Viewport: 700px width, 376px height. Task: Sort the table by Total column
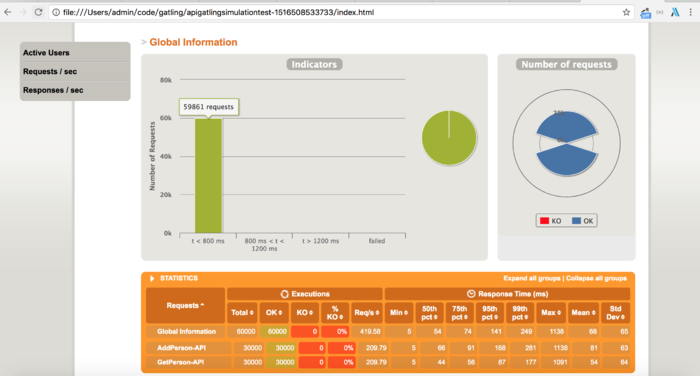pyautogui.click(x=242, y=313)
